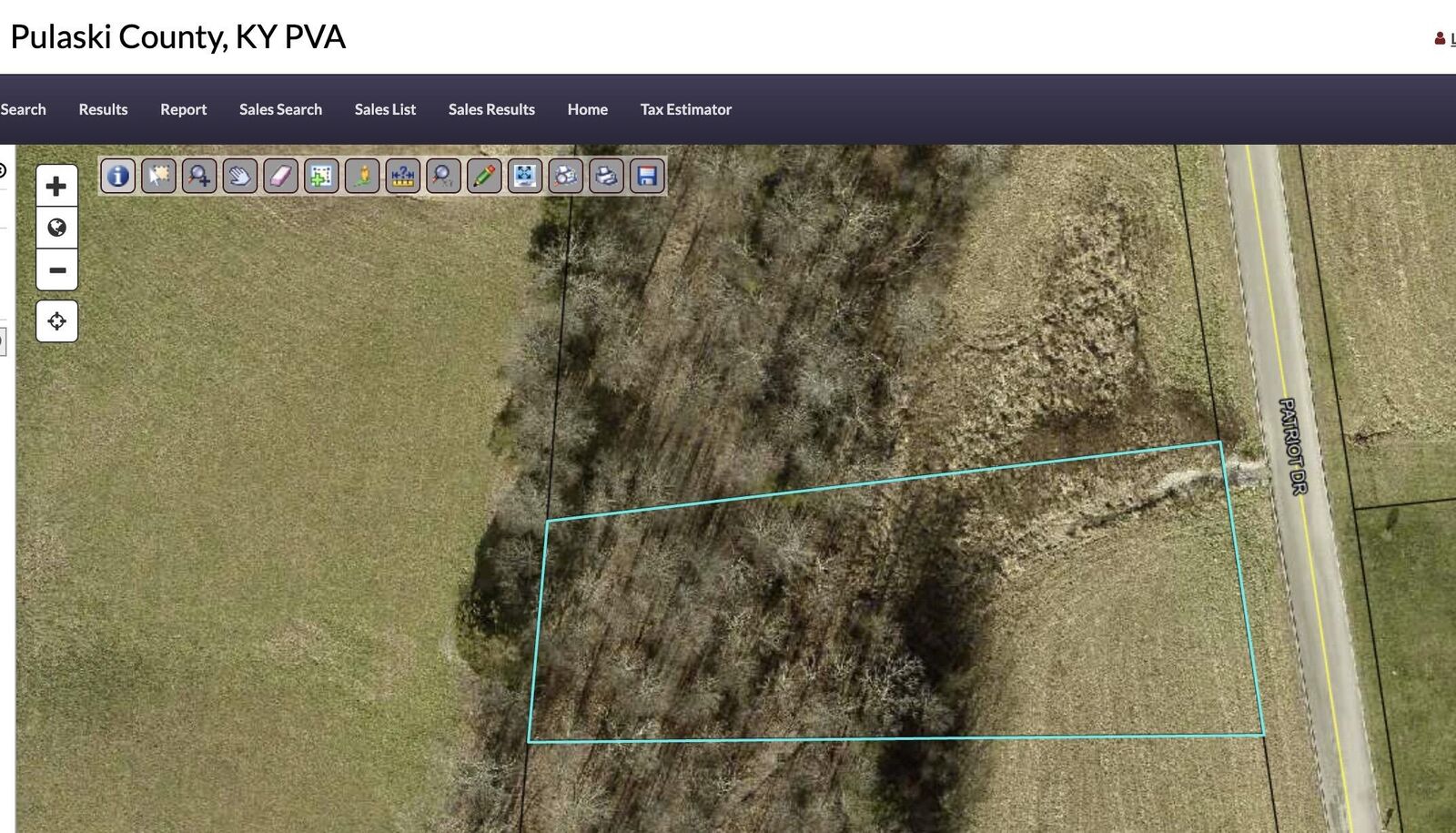Image resolution: width=1456 pixels, height=833 pixels.
Task: Select the Identify info tool
Action: pyautogui.click(x=117, y=176)
